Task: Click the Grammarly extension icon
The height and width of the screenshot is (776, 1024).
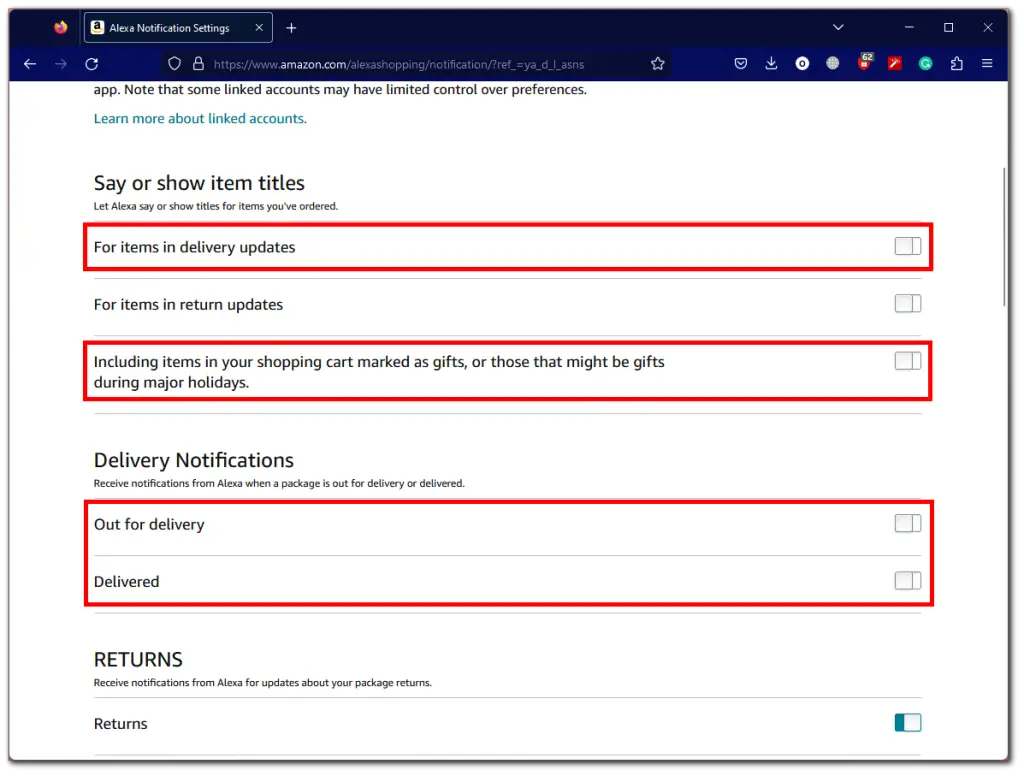Action: coord(926,63)
